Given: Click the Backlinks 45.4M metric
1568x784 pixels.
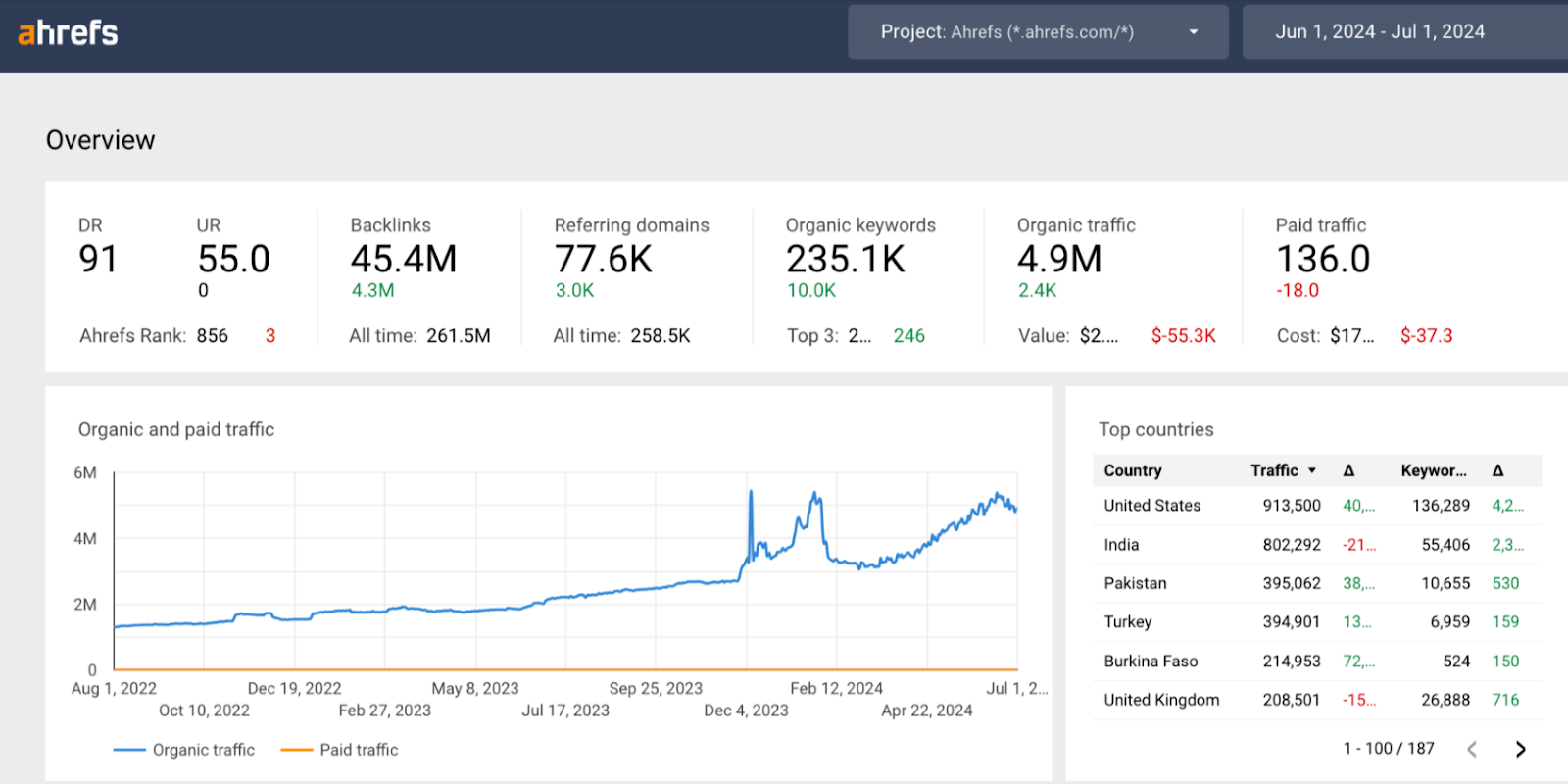Looking at the screenshot, I should point(404,260).
